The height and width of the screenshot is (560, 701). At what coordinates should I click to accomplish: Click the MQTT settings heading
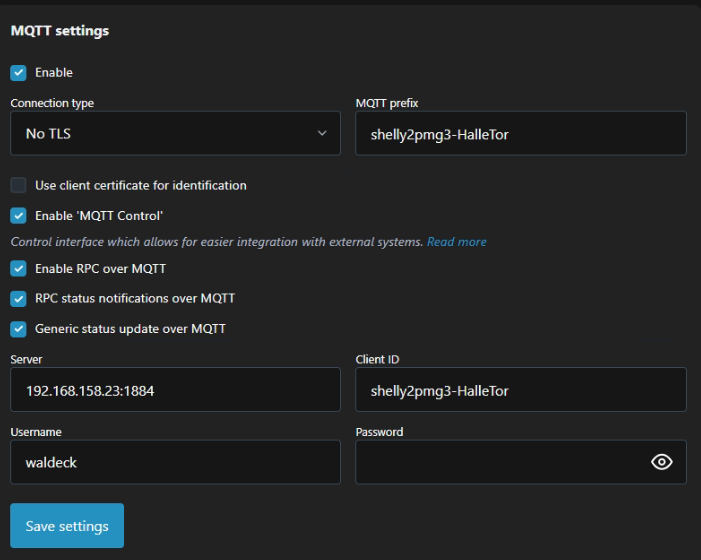(x=60, y=31)
